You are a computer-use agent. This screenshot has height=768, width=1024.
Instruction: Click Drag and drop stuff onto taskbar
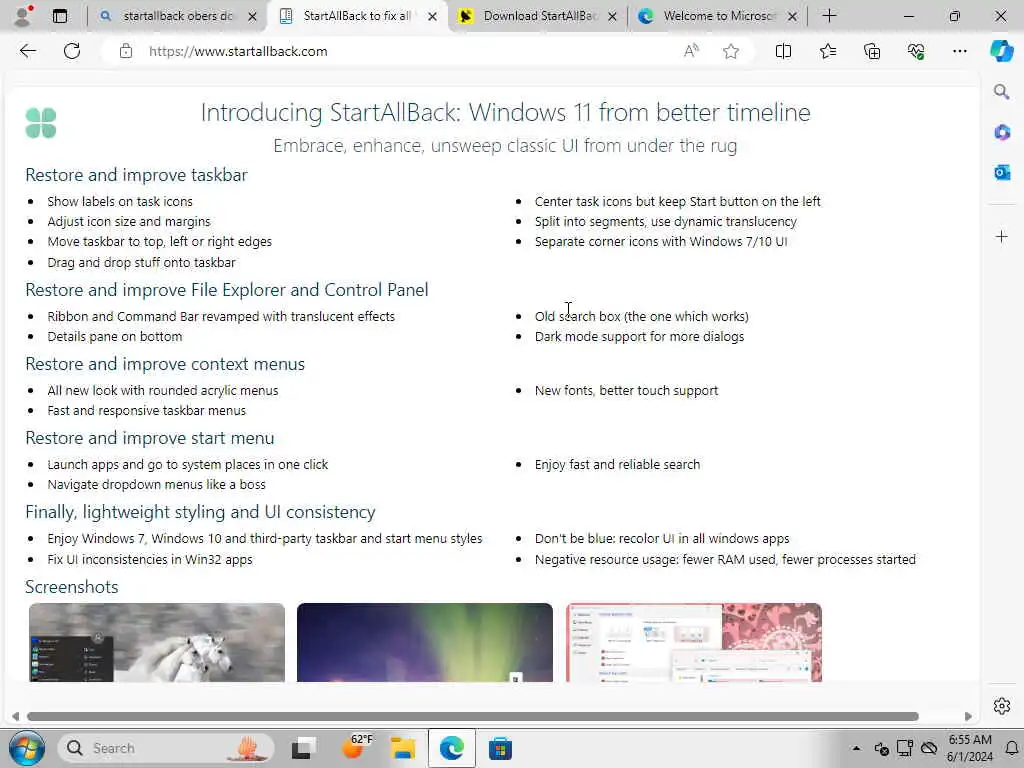[x=141, y=263]
